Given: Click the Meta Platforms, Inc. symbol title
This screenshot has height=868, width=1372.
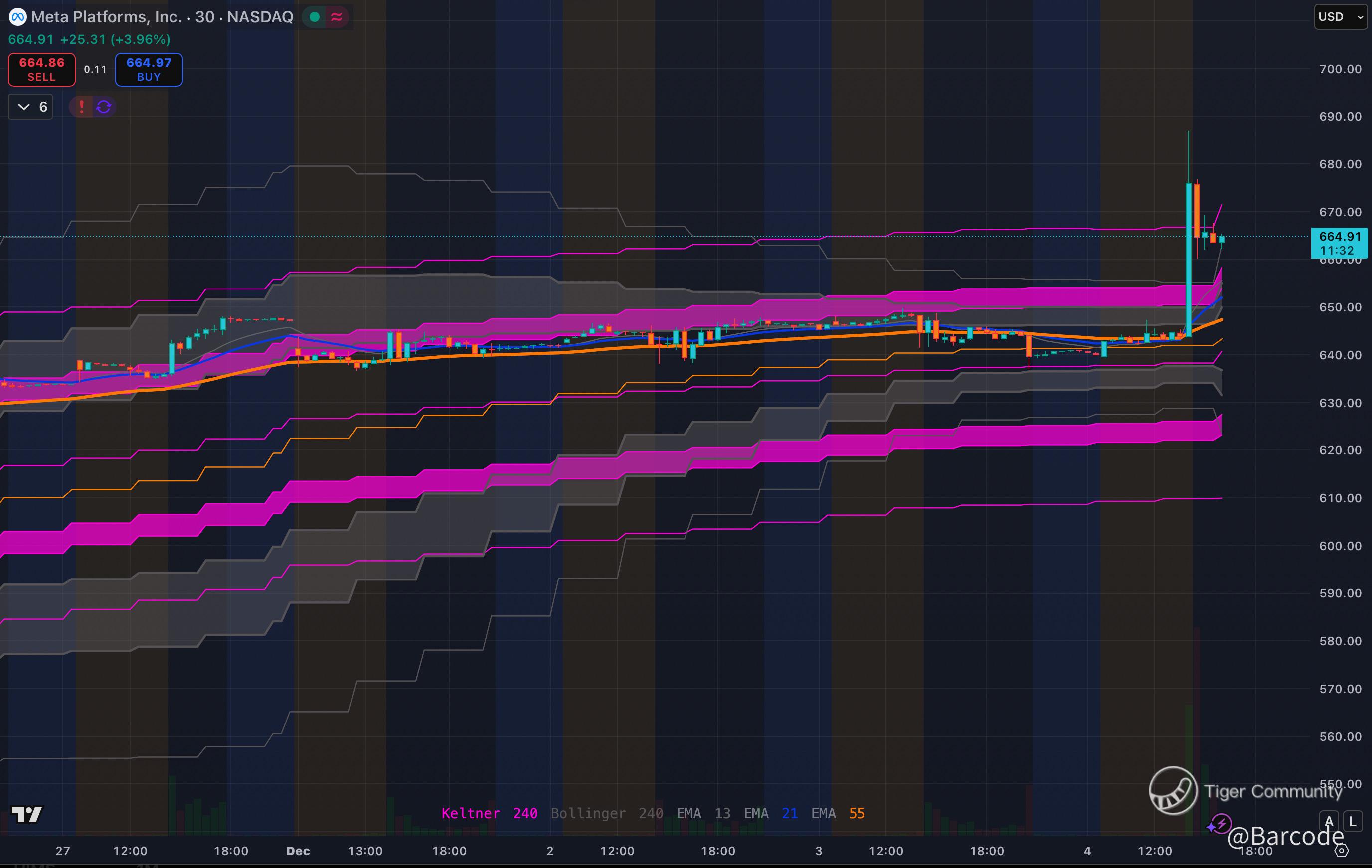Looking at the screenshot, I should click(x=107, y=17).
